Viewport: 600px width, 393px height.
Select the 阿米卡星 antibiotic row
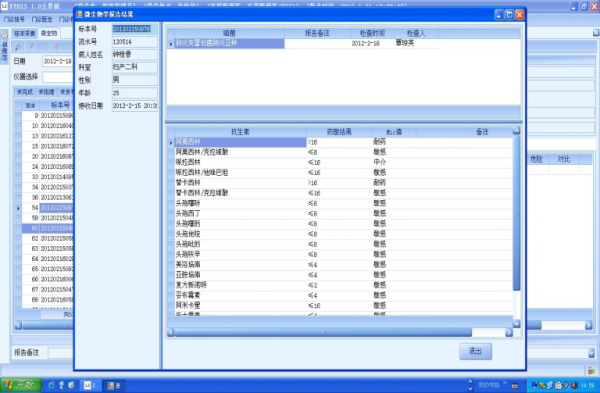pos(341,306)
